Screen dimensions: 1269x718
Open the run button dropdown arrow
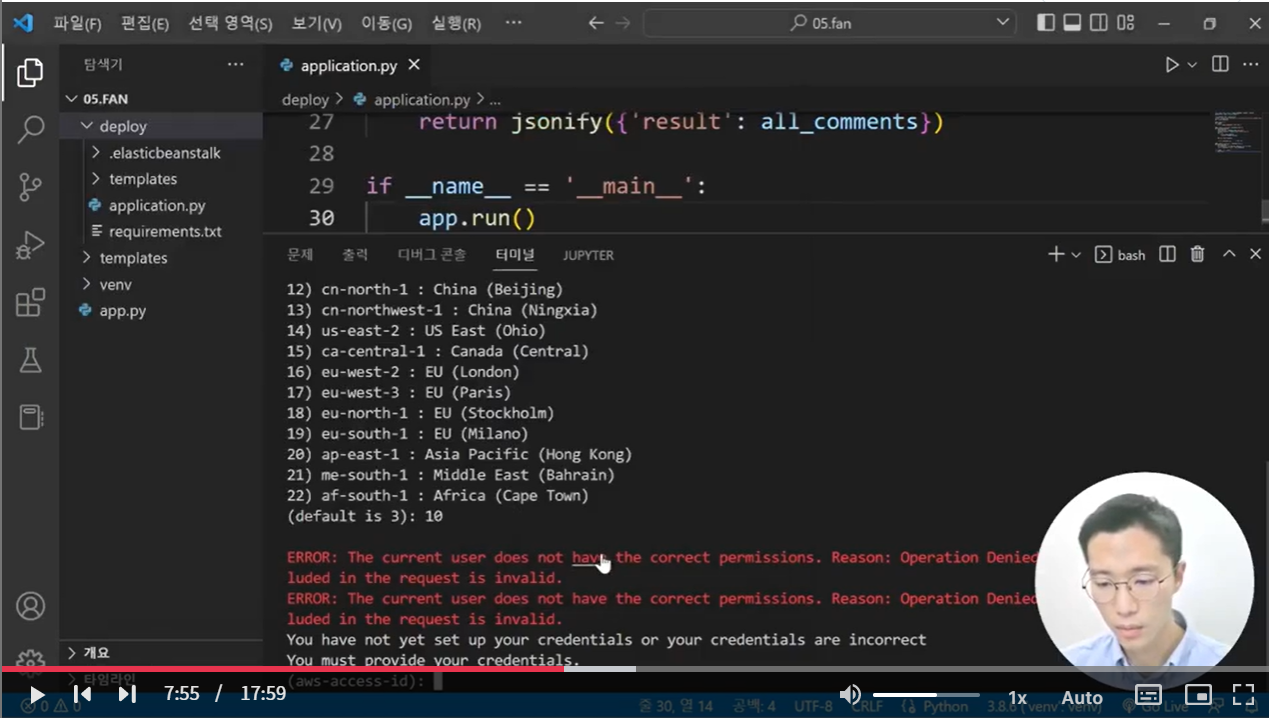pos(1192,65)
